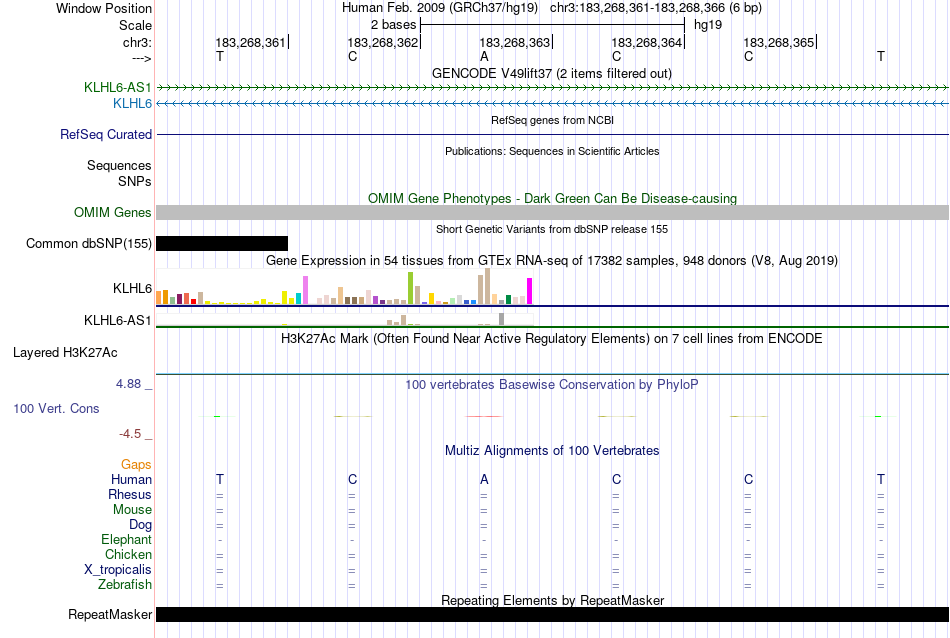Click the black KLHL6 GTEx expression label
Image resolution: width=950 pixels, height=638 pixels.
(132, 288)
